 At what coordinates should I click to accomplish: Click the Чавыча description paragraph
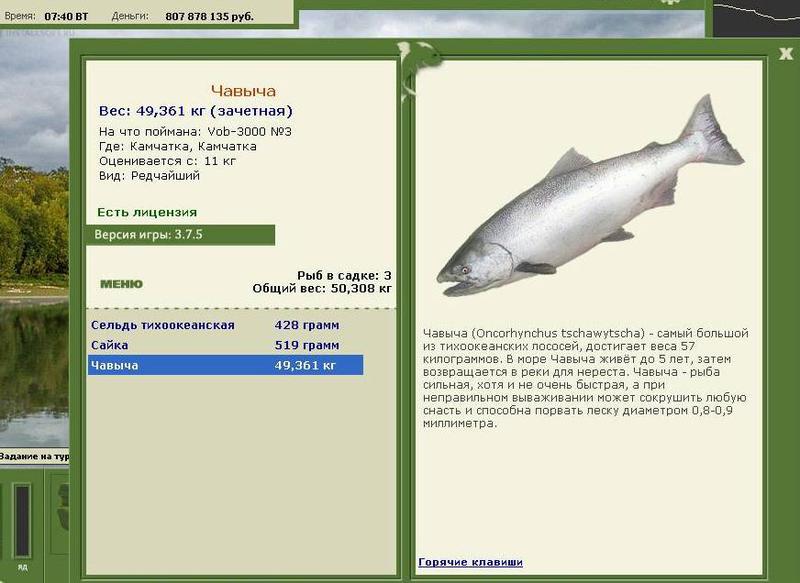click(586, 378)
